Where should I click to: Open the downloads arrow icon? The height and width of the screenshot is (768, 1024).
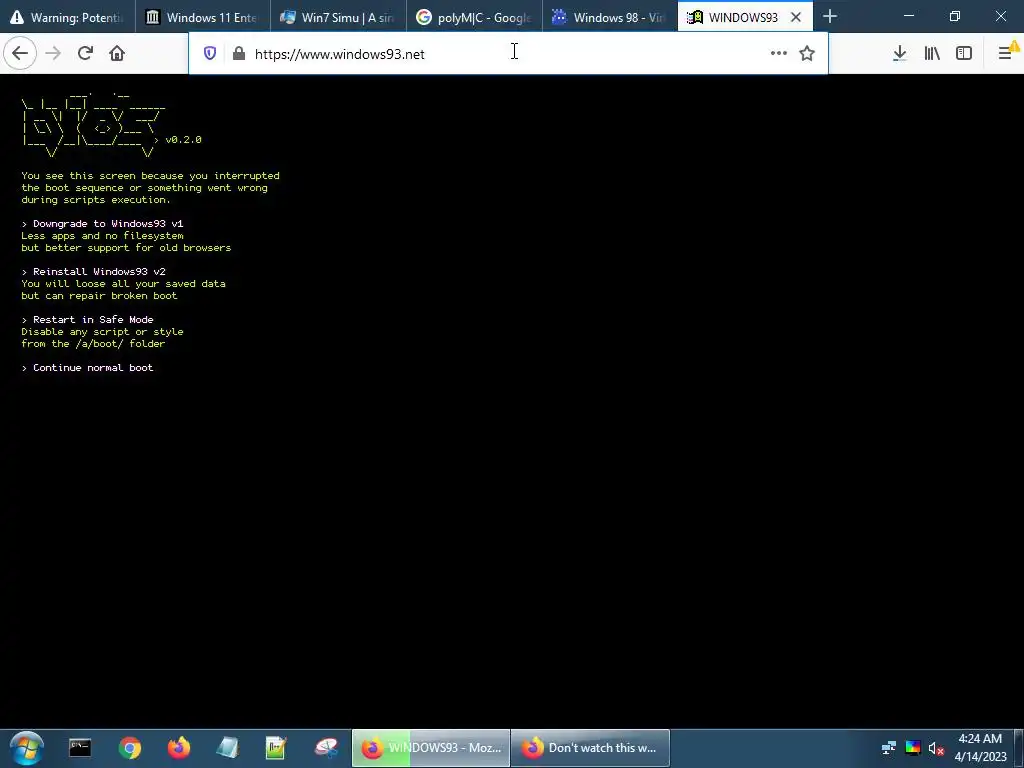[899, 54]
